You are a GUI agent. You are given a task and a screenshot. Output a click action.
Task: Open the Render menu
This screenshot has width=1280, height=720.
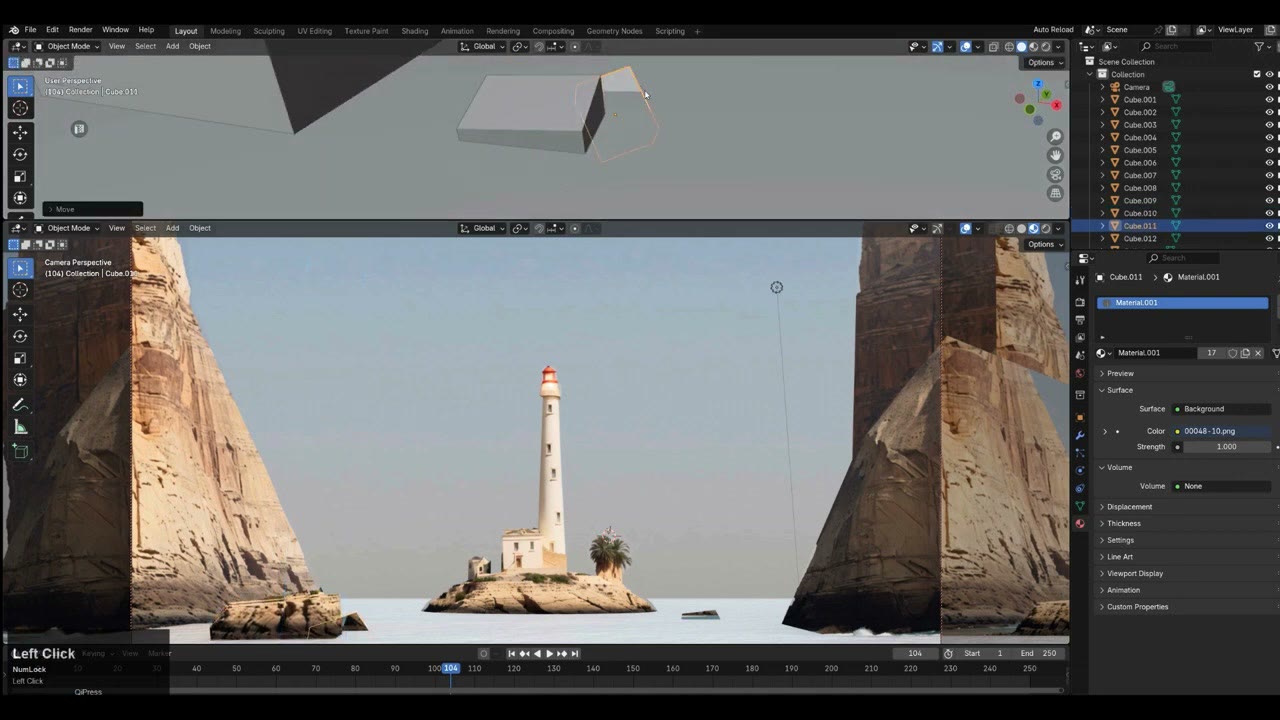tap(80, 30)
